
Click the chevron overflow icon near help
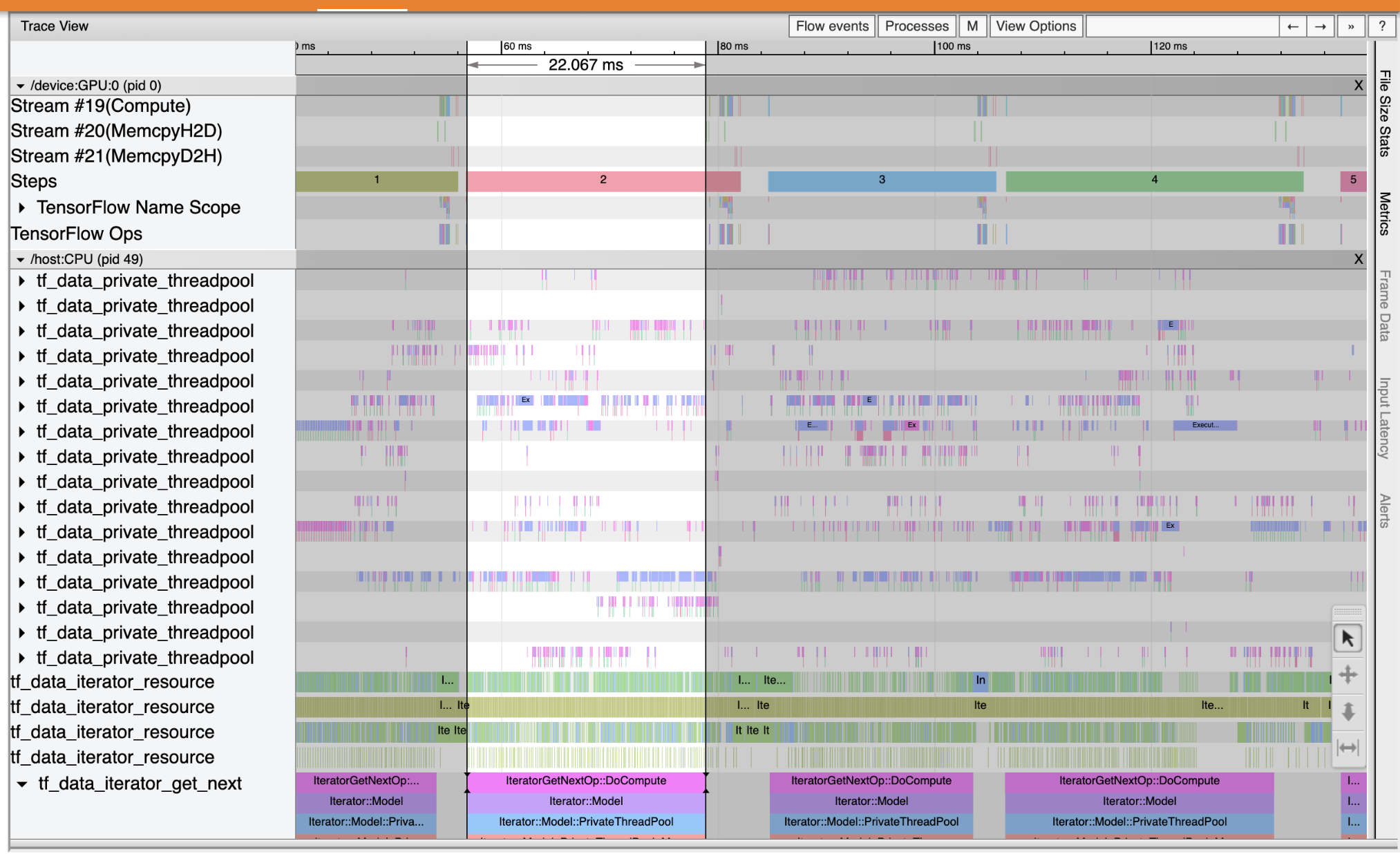point(1351,26)
